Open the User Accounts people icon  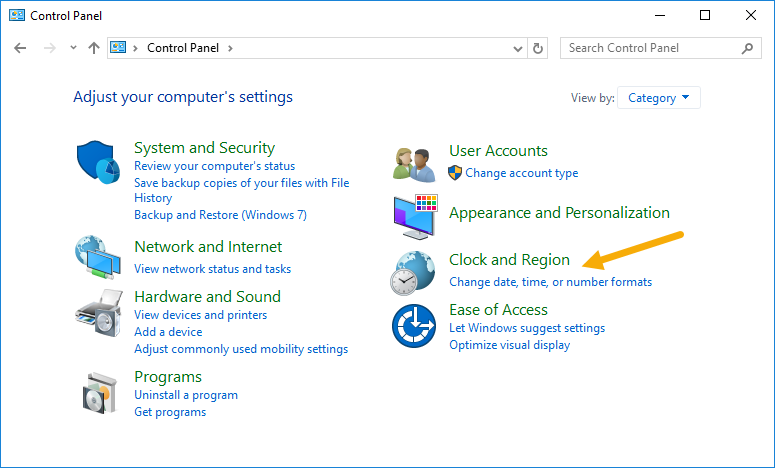coord(414,165)
